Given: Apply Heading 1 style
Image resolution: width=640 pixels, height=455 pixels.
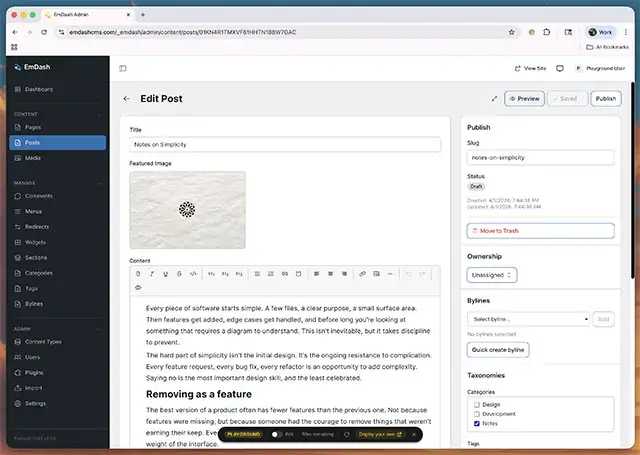Looking at the screenshot, I should coord(211,274).
